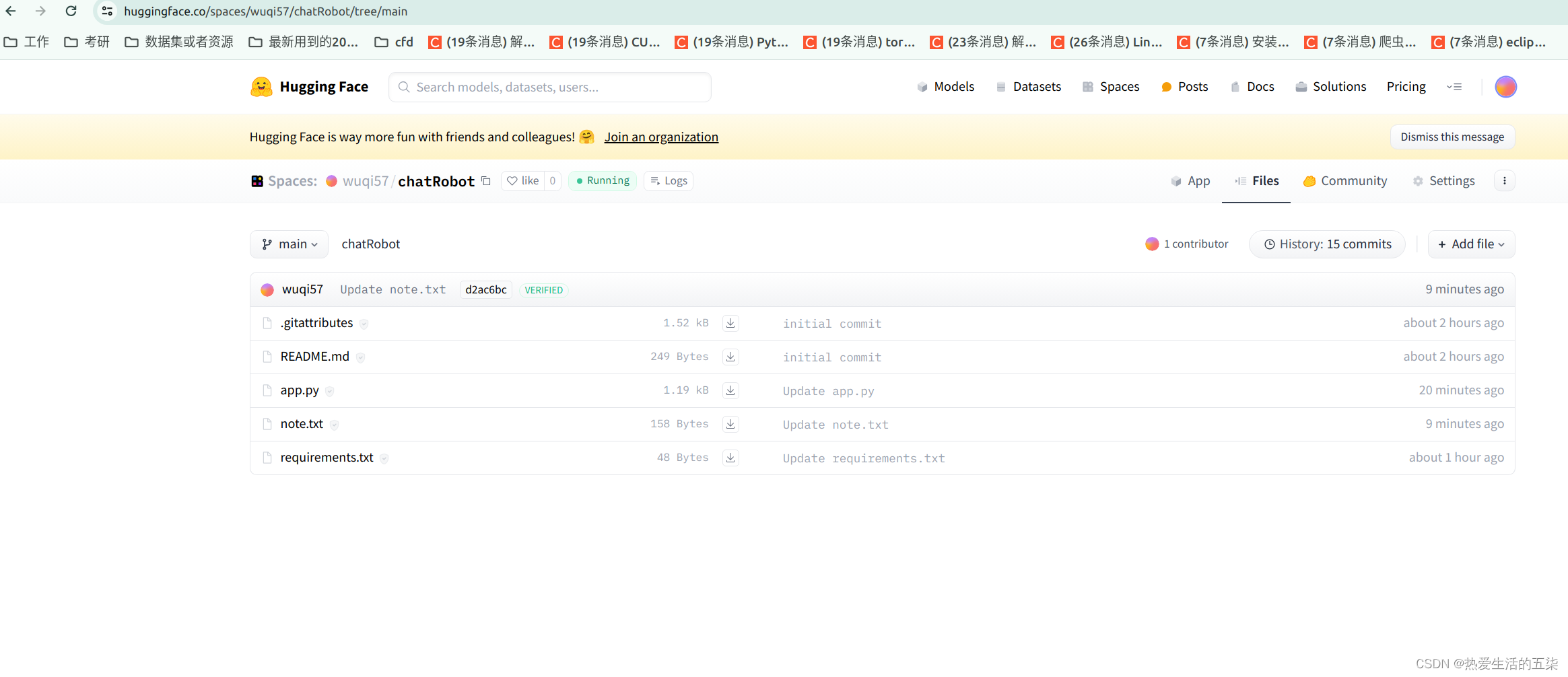
Task: Open the cfd bookmarks folder
Action: pos(394,42)
